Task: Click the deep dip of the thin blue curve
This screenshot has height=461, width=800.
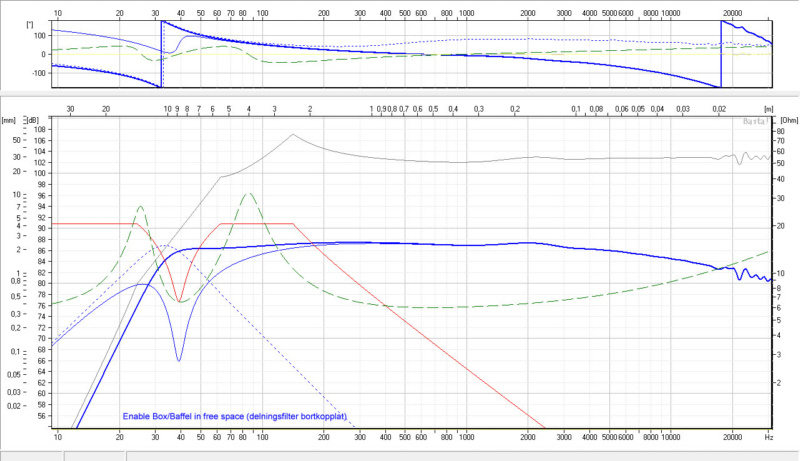Action: [x=179, y=360]
